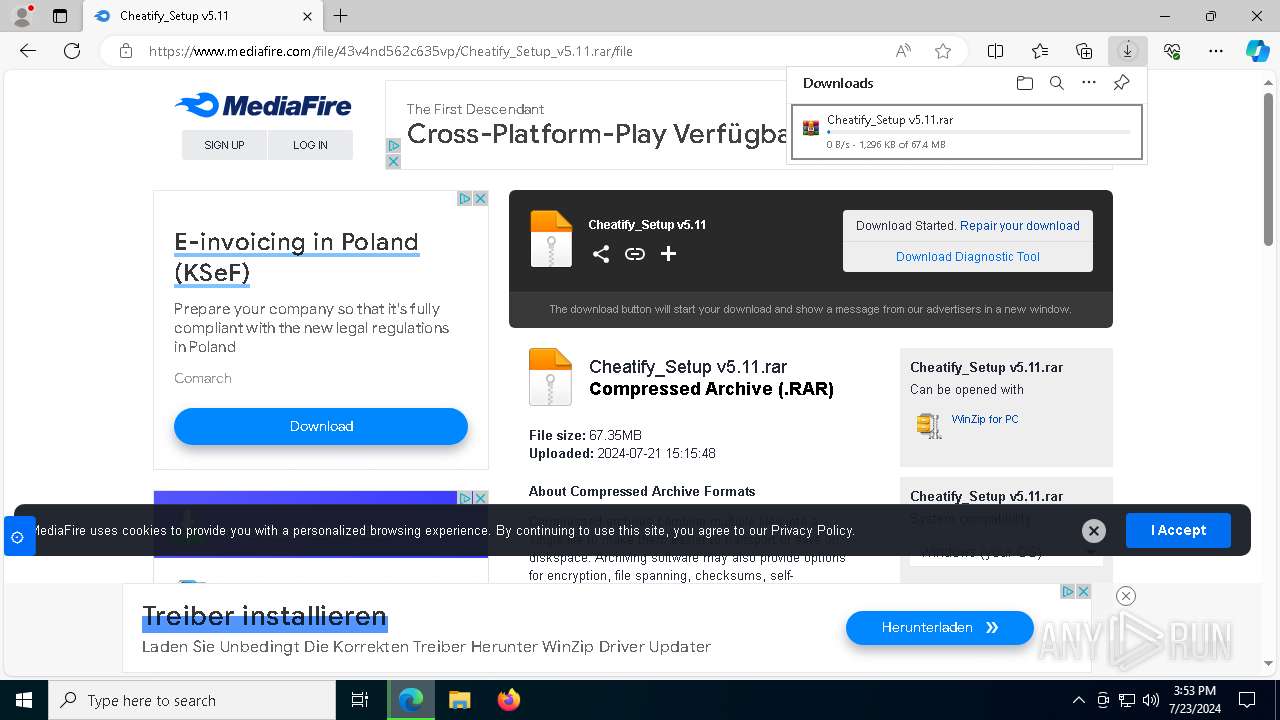Click the taskbar search box
The width and height of the screenshot is (1280, 720).
(x=192, y=700)
